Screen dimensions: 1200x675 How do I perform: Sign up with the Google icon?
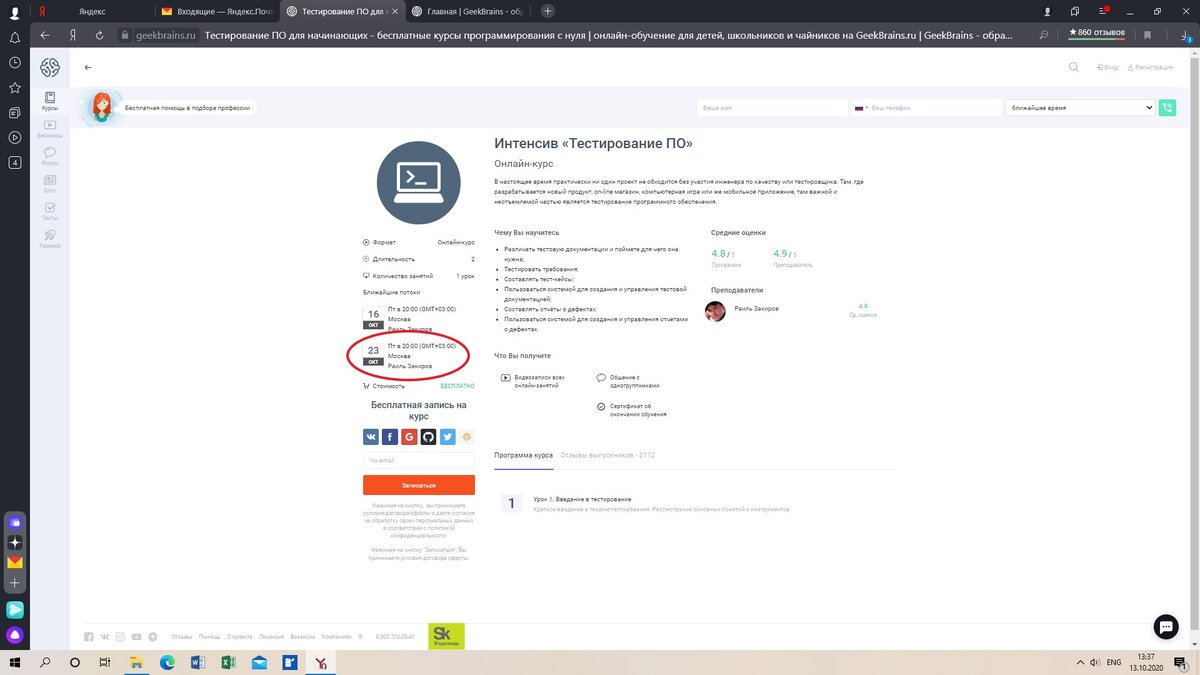[409, 437]
